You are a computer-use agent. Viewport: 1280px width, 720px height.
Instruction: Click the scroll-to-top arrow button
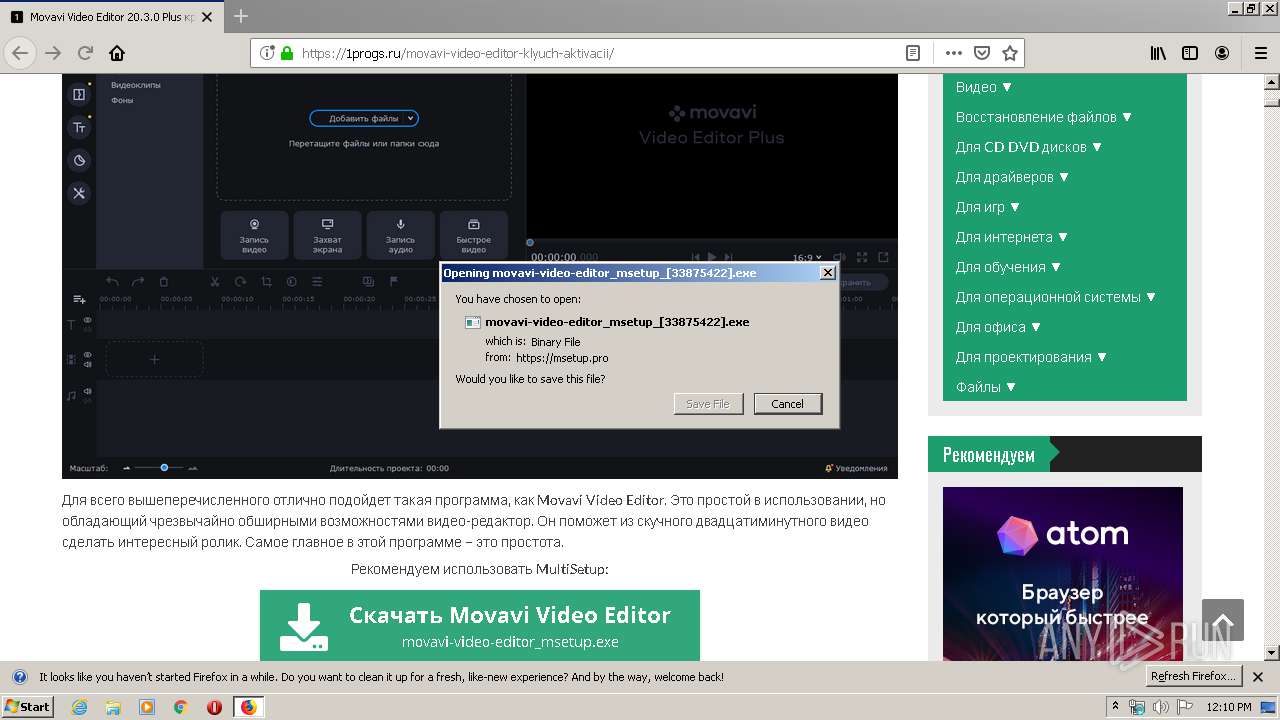click(x=1223, y=620)
